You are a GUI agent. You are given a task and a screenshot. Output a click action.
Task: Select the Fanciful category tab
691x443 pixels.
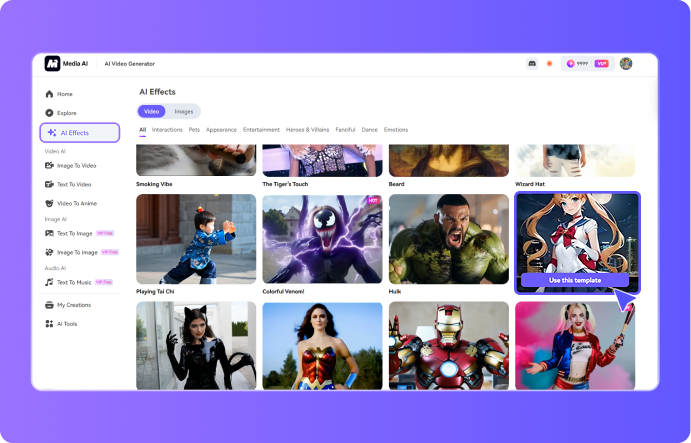tap(345, 130)
